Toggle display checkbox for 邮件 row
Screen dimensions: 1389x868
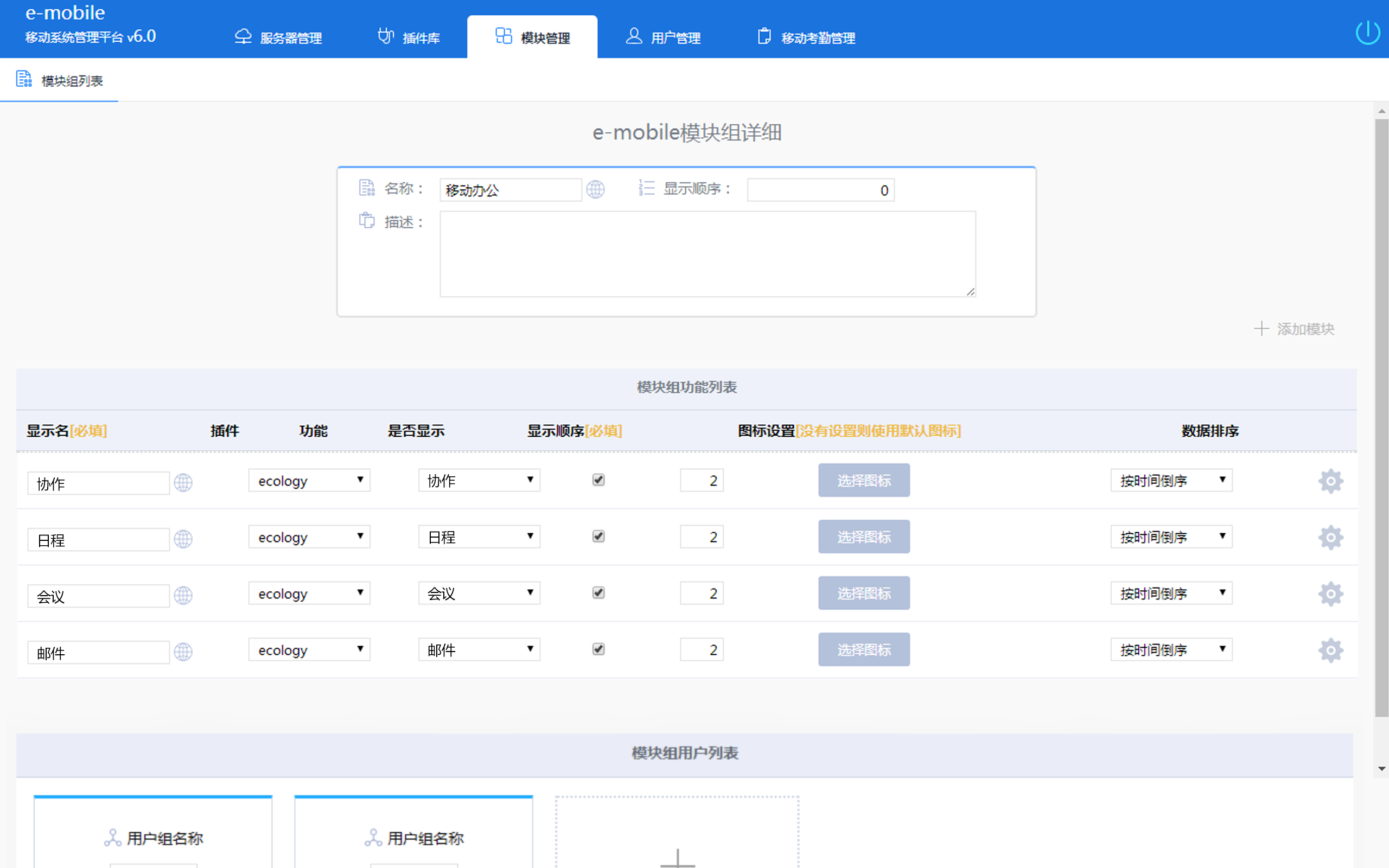point(598,649)
